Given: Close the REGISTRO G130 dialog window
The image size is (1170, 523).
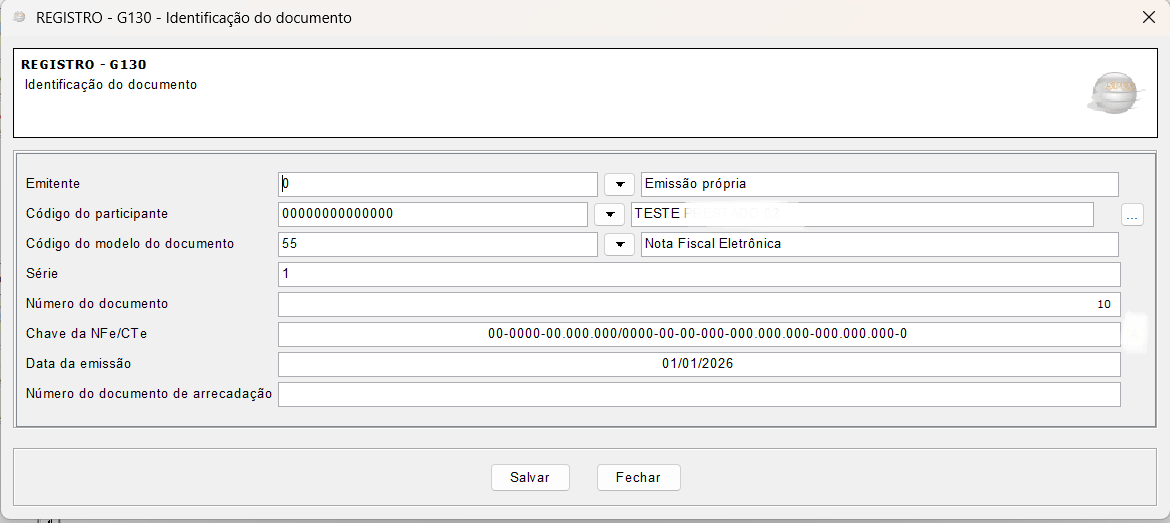Looking at the screenshot, I should [1149, 18].
